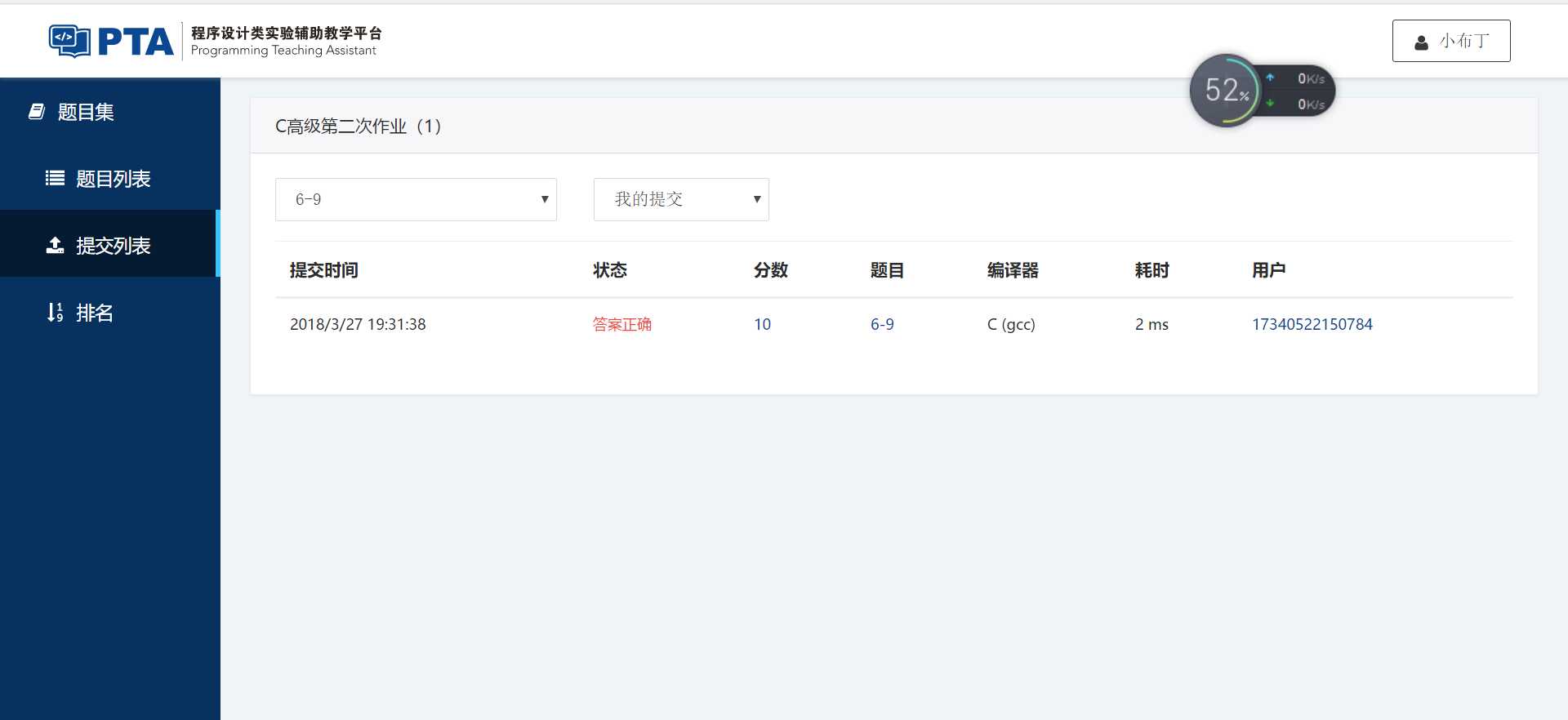The image size is (1568, 720).
Task: Click the 耗时 column header
Action: click(1152, 270)
